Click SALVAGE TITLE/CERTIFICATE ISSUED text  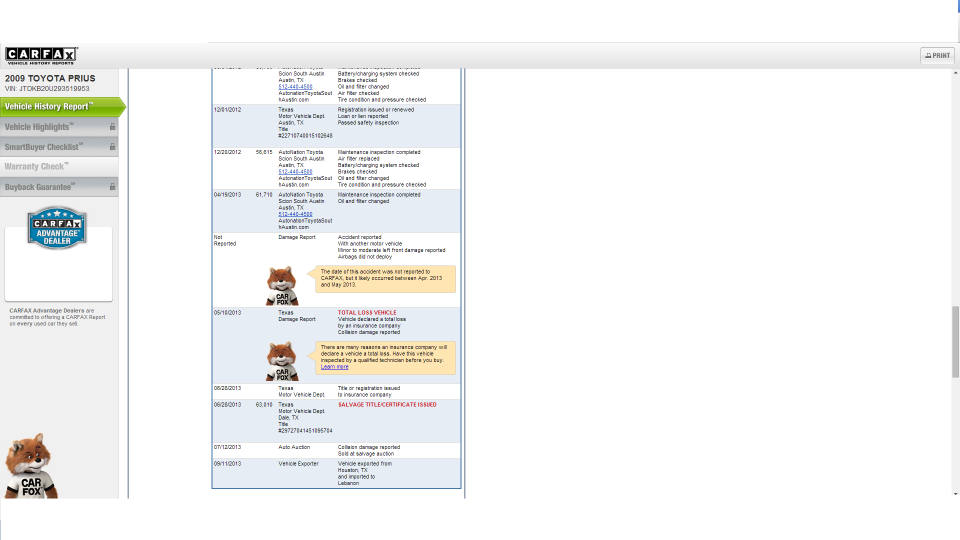tap(387, 405)
